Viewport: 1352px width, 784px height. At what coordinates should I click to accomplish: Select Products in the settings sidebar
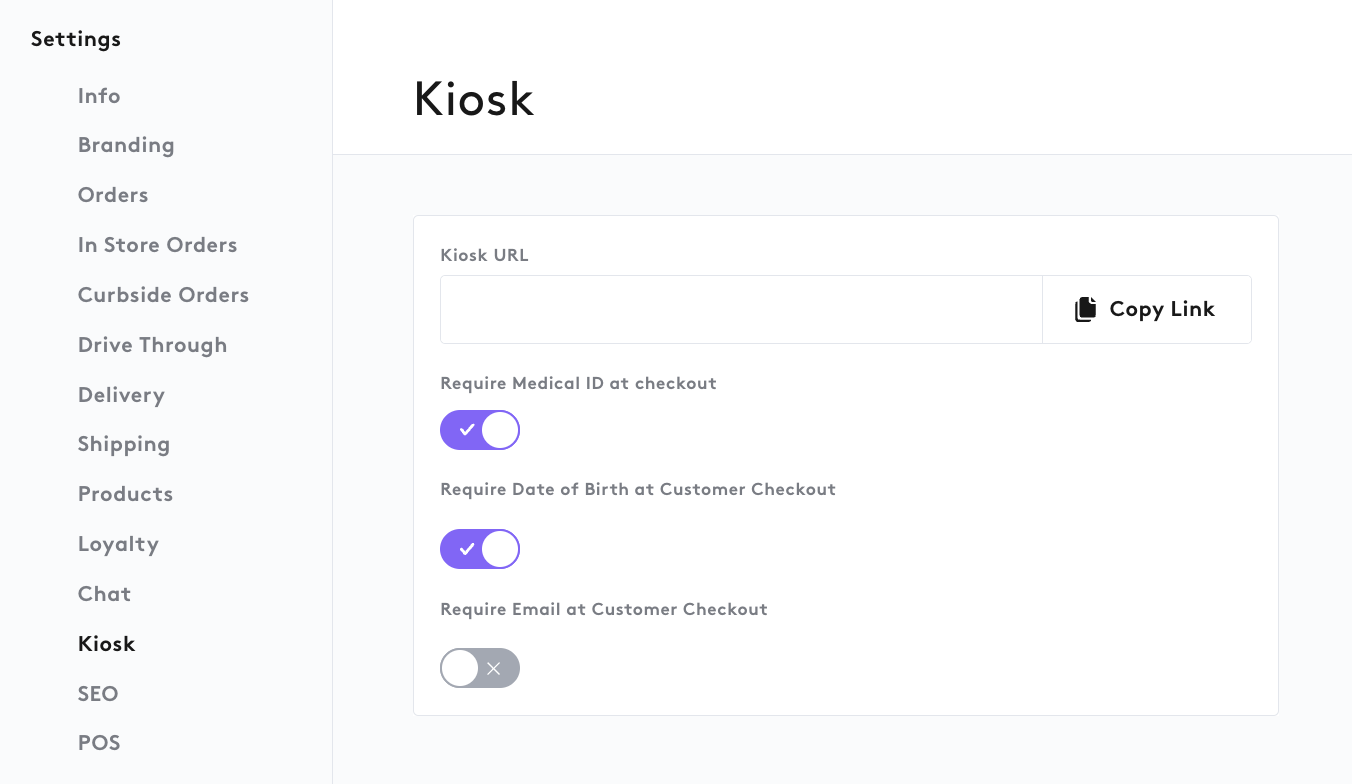125,494
